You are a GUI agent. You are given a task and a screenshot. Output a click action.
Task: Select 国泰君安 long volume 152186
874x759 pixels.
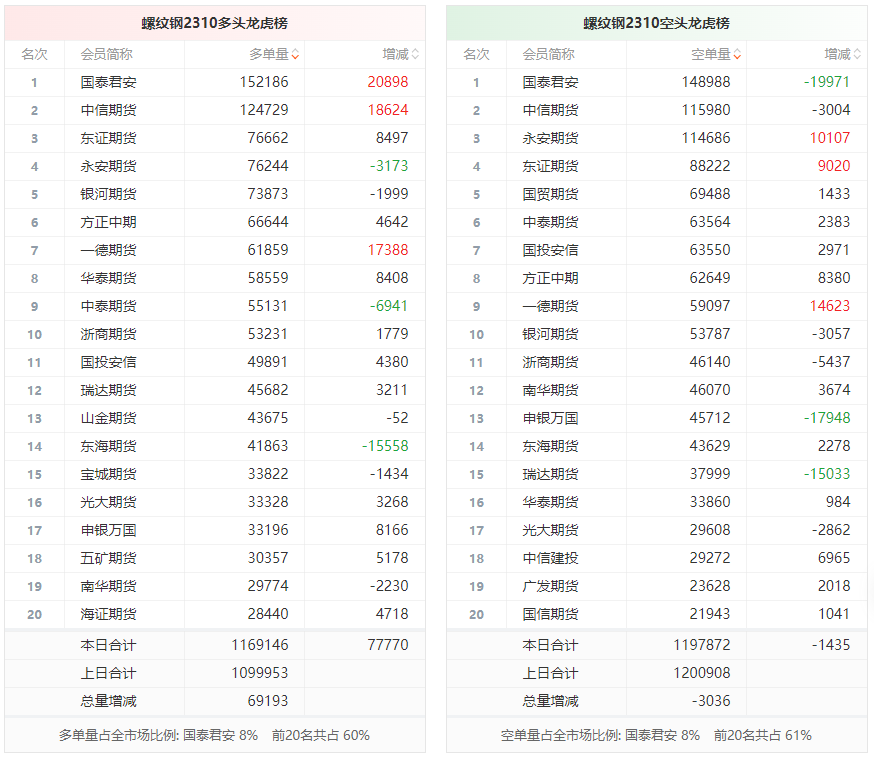click(x=264, y=82)
